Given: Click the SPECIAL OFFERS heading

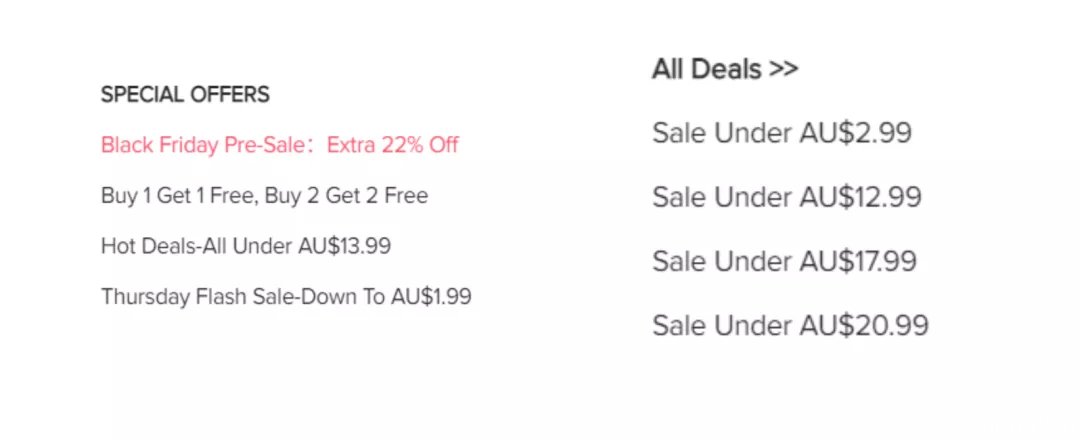Looking at the screenshot, I should (x=185, y=94).
